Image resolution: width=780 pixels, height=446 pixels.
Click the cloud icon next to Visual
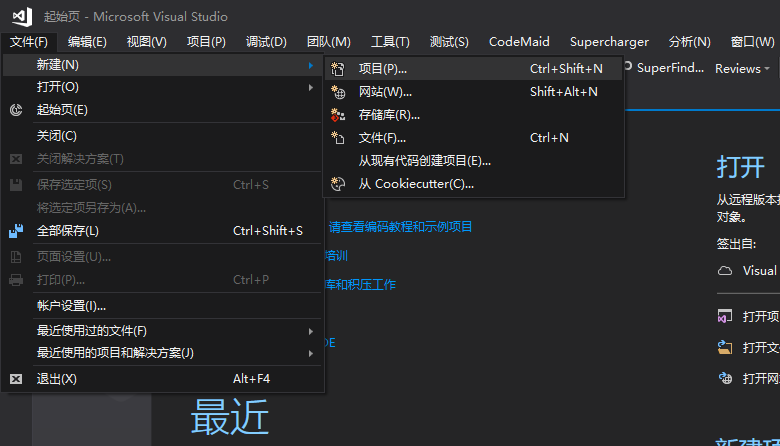click(725, 271)
